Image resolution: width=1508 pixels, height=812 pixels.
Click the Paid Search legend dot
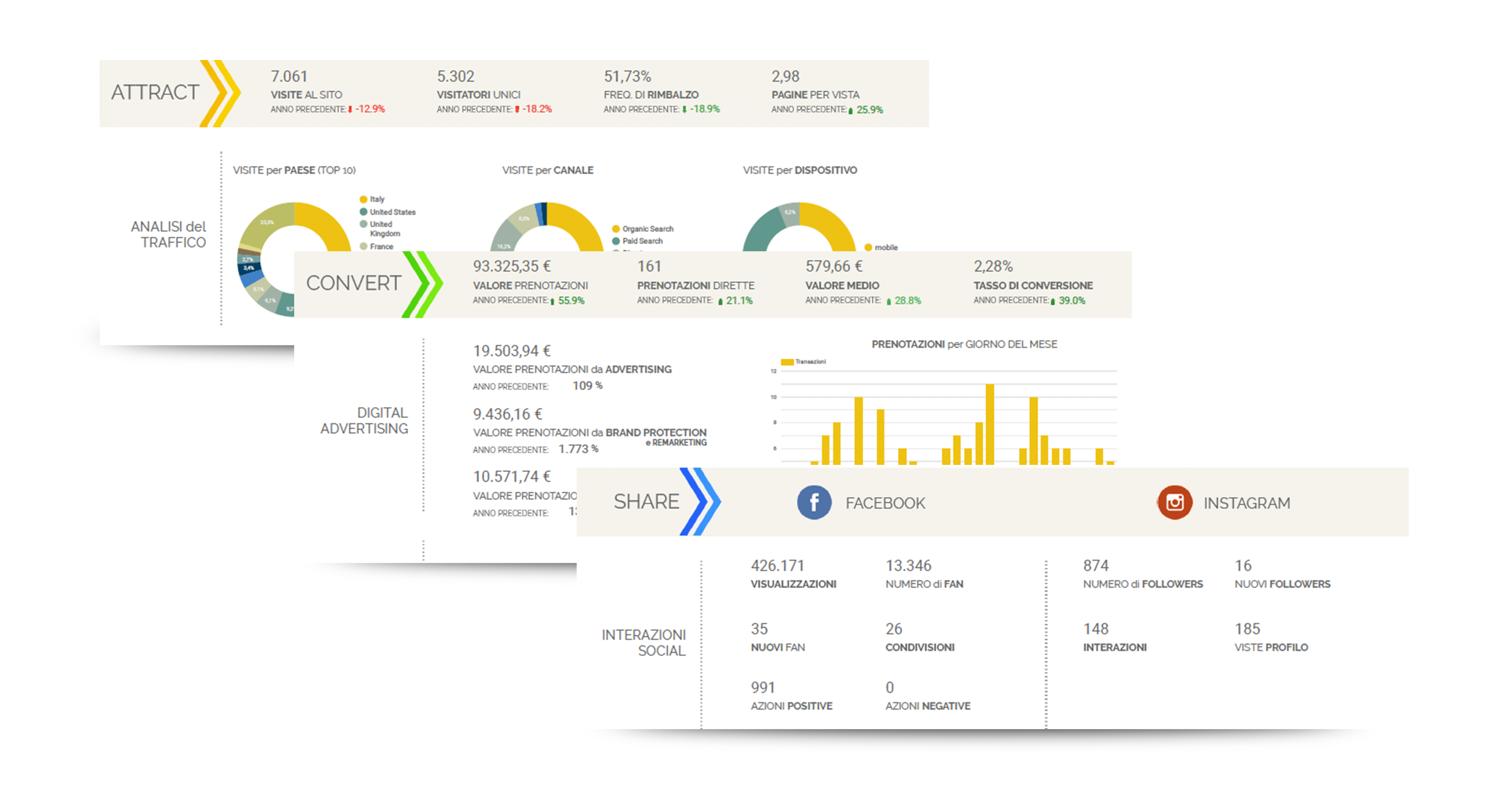(616, 241)
